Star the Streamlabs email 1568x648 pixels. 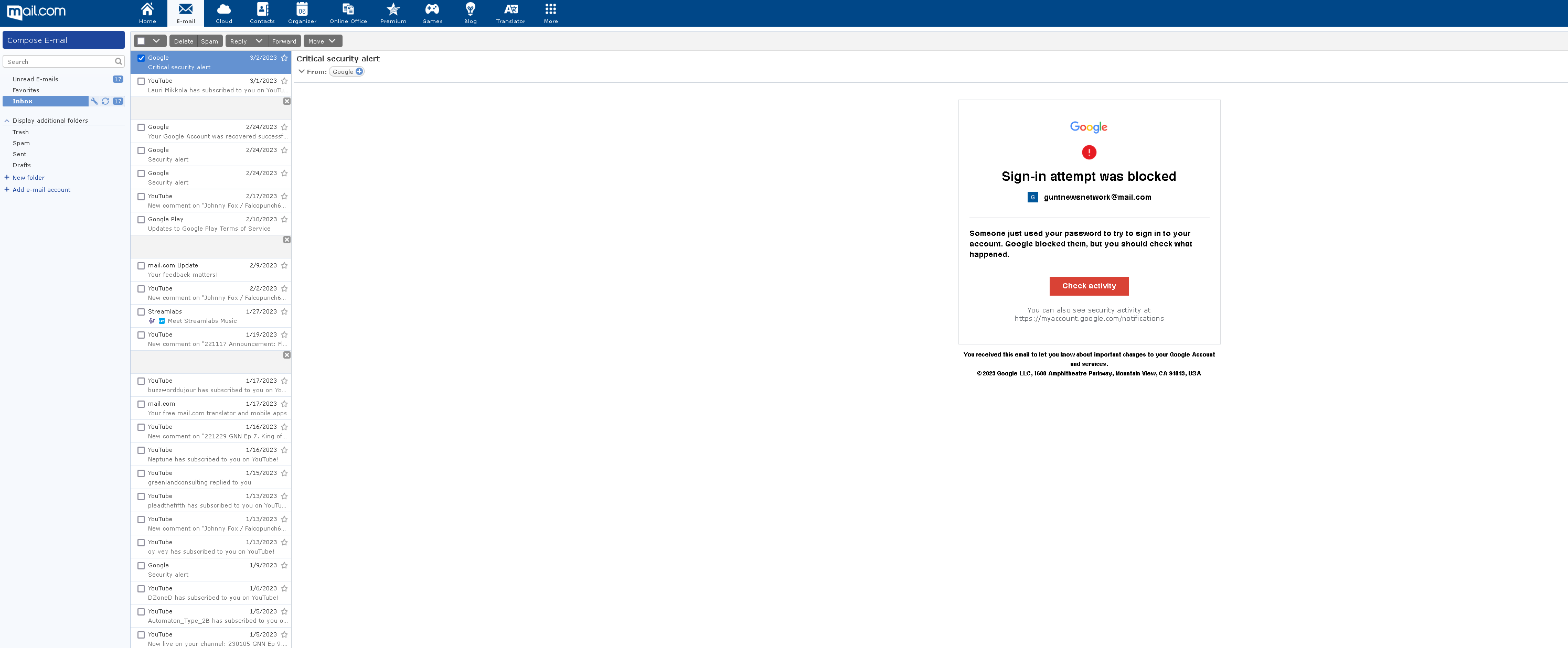coord(284,311)
